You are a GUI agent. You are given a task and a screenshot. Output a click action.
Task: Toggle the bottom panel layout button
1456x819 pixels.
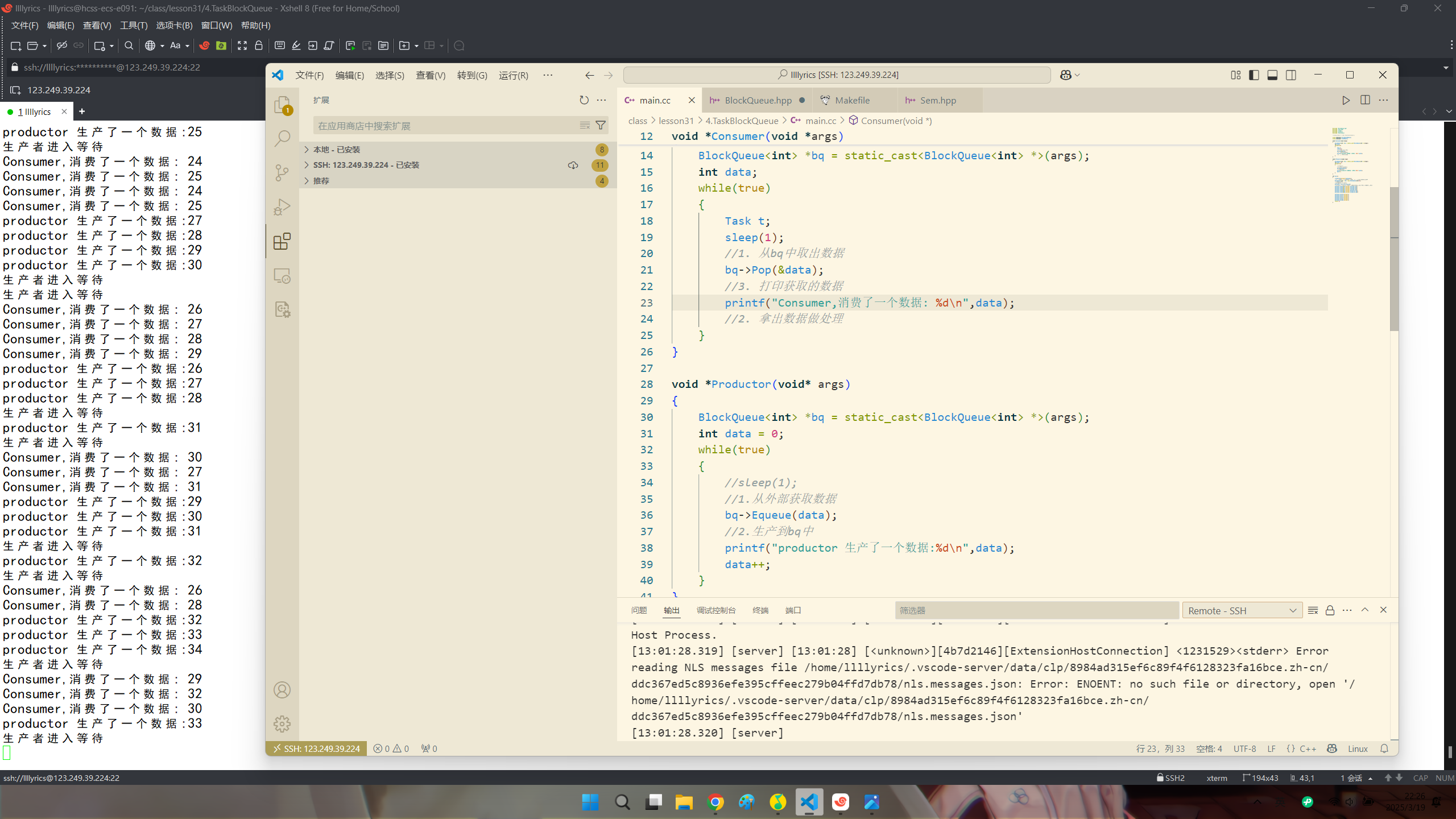[x=1272, y=75]
